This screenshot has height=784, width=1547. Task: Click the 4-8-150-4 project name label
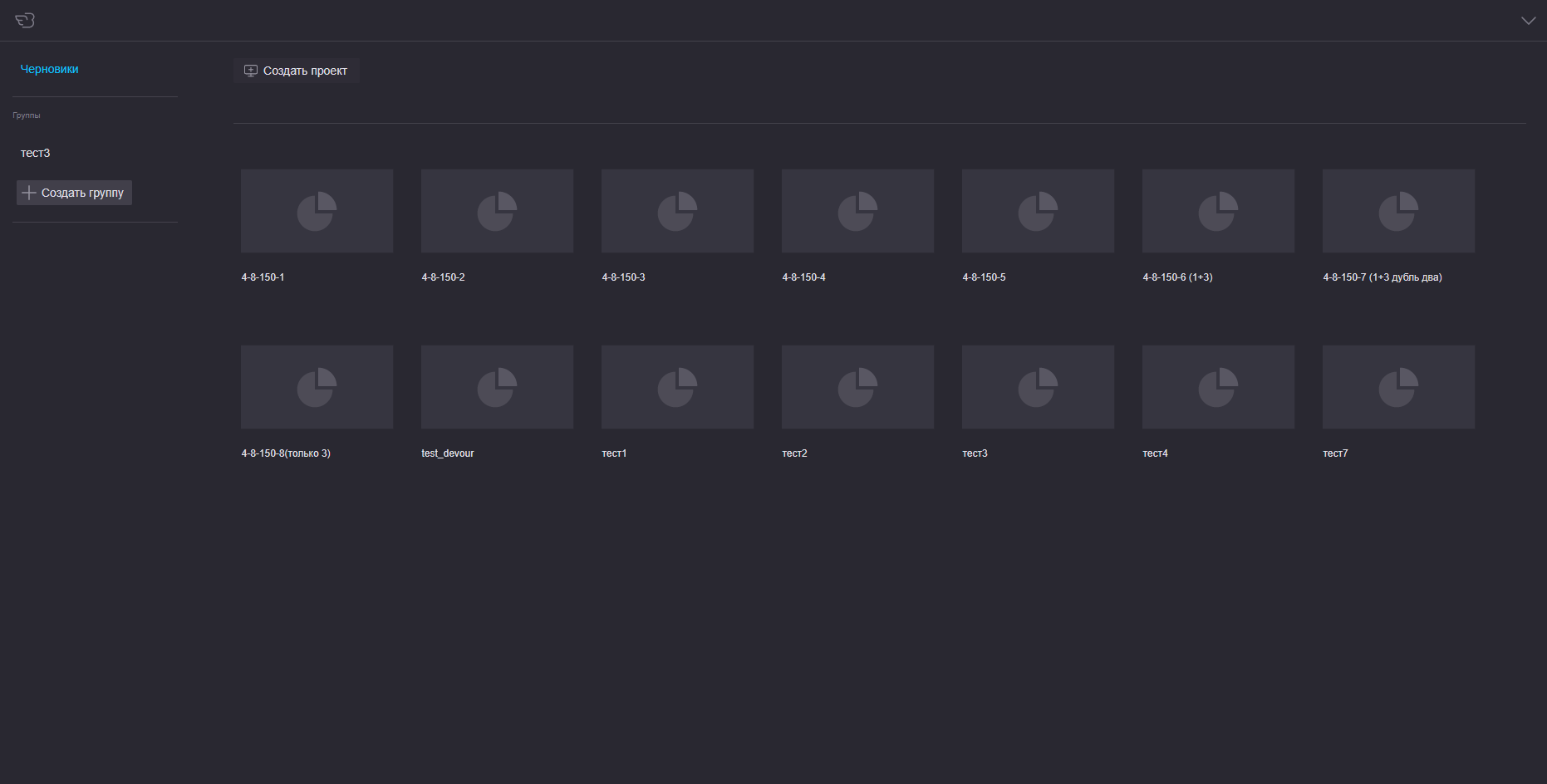803,277
